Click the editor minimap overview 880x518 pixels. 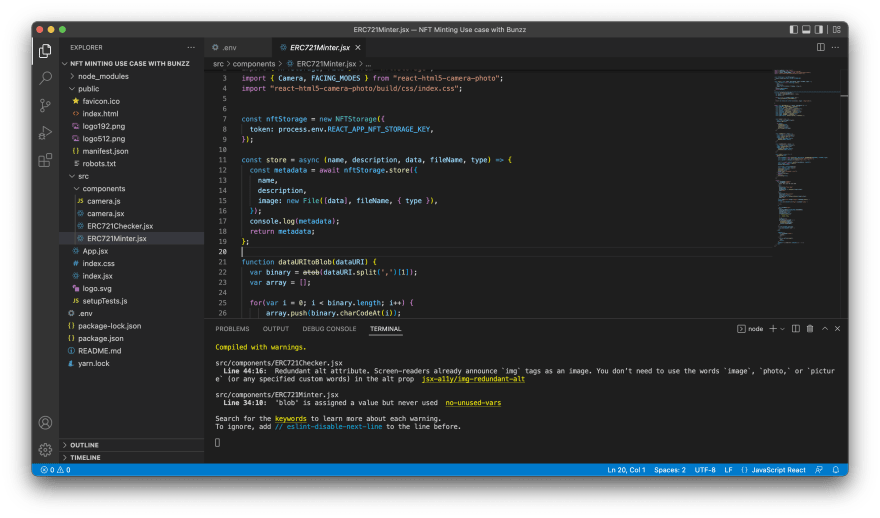click(806, 157)
